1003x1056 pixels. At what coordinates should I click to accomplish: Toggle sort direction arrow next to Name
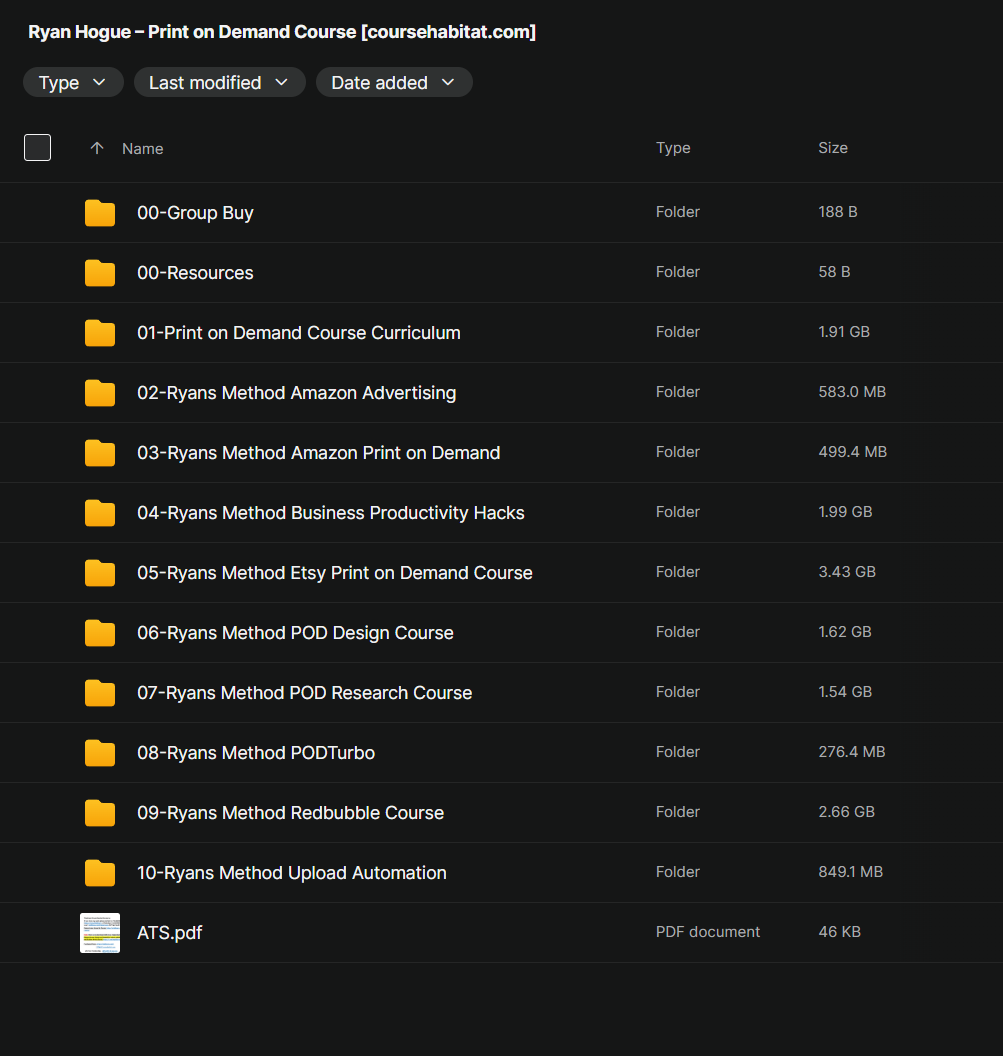(x=97, y=148)
